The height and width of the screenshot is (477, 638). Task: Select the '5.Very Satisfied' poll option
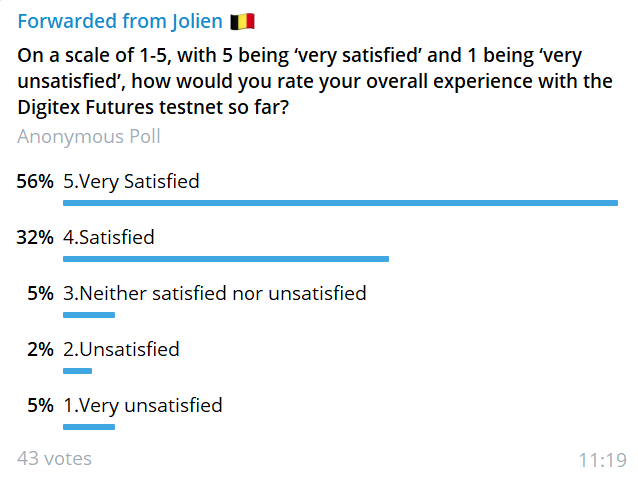[x=131, y=182]
